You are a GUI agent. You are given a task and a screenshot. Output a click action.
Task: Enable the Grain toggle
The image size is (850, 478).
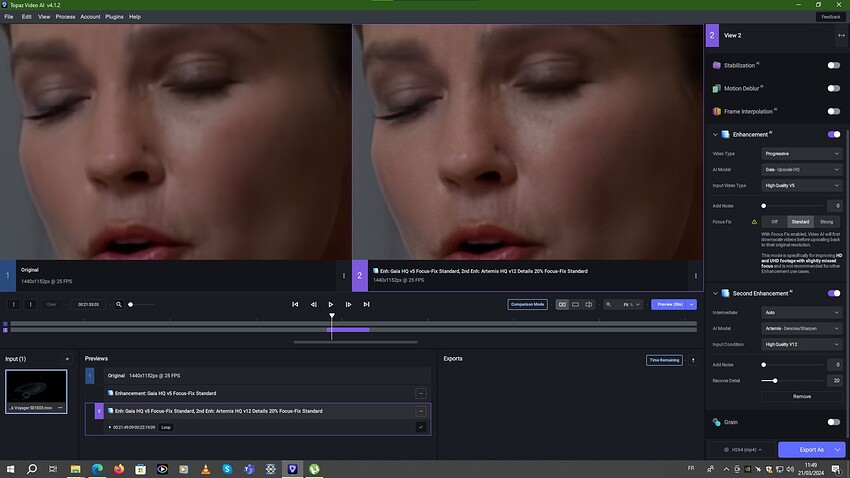(833, 422)
